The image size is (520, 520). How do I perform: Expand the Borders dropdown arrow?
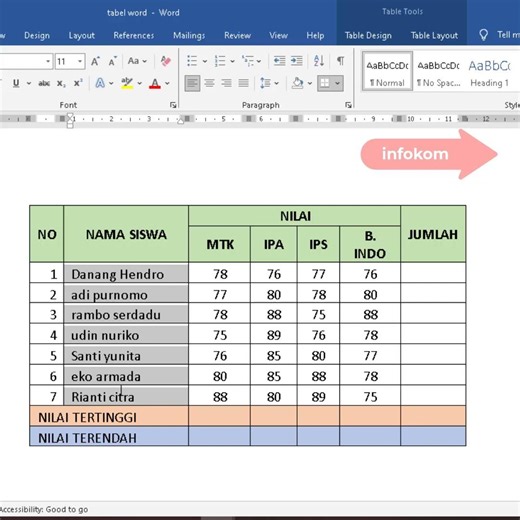[x=338, y=83]
